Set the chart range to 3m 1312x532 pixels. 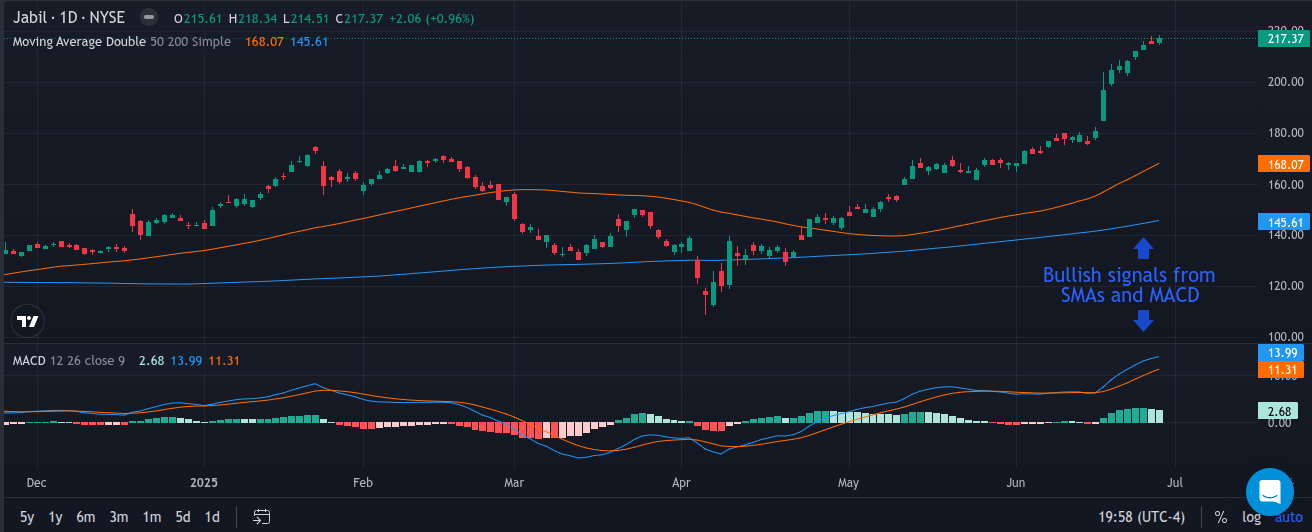point(119,517)
